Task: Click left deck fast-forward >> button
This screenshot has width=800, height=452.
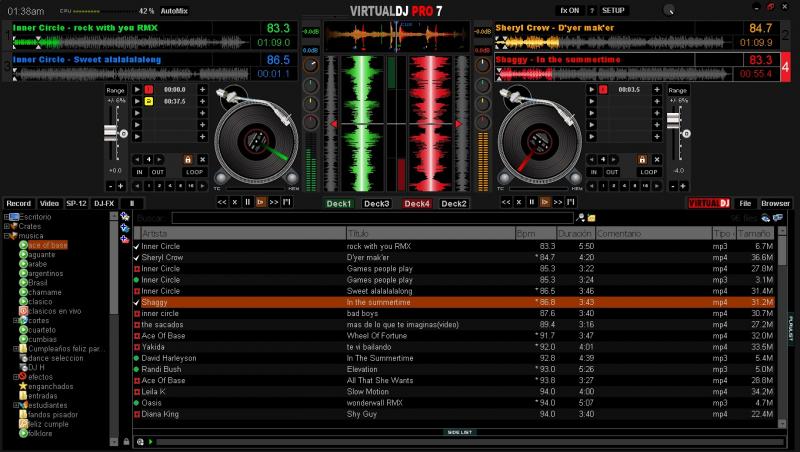Action: click(274, 202)
